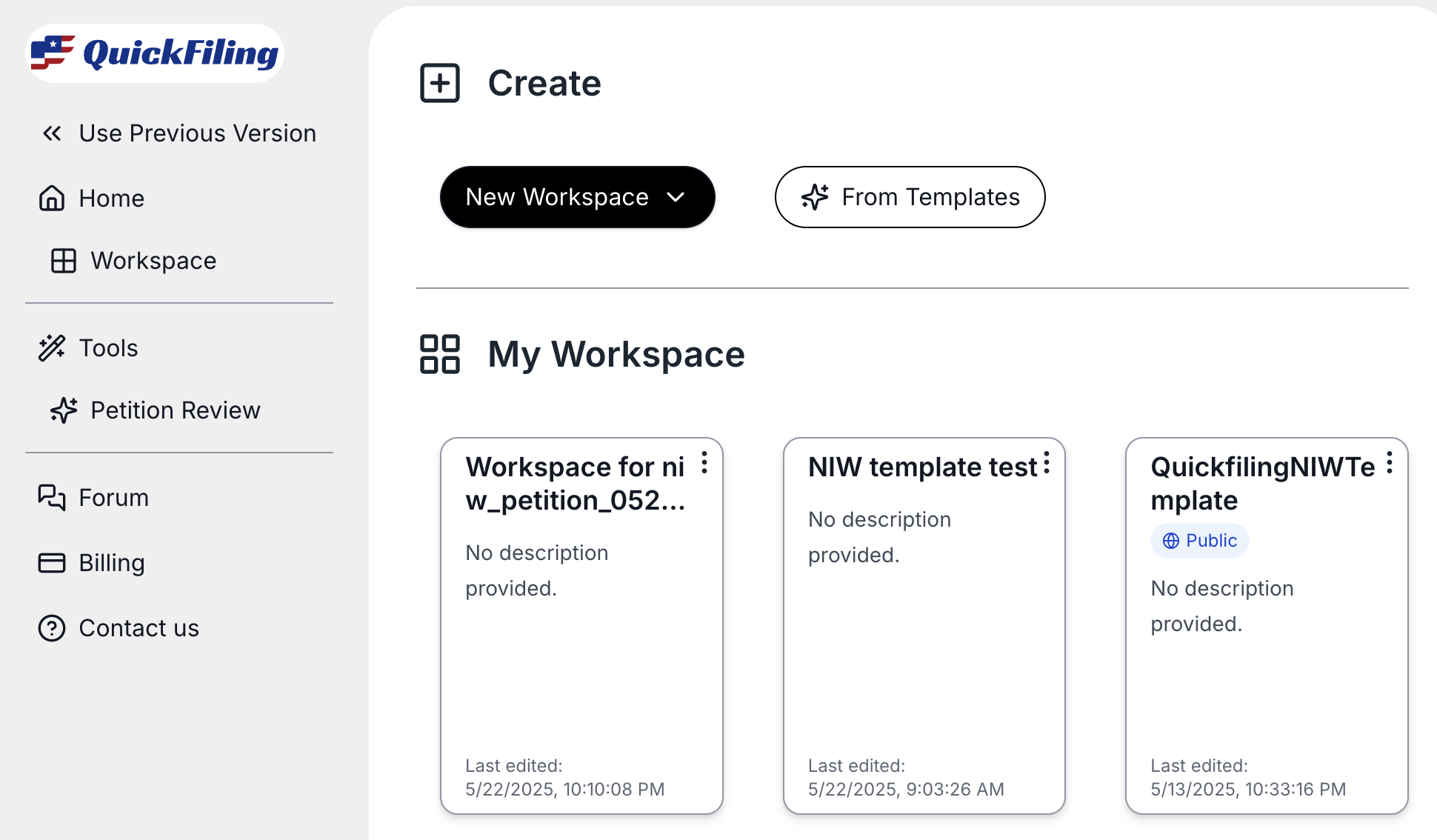1437x840 pixels.
Task: Click the Tools magic wand icon
Action: [x=52, y=348]
